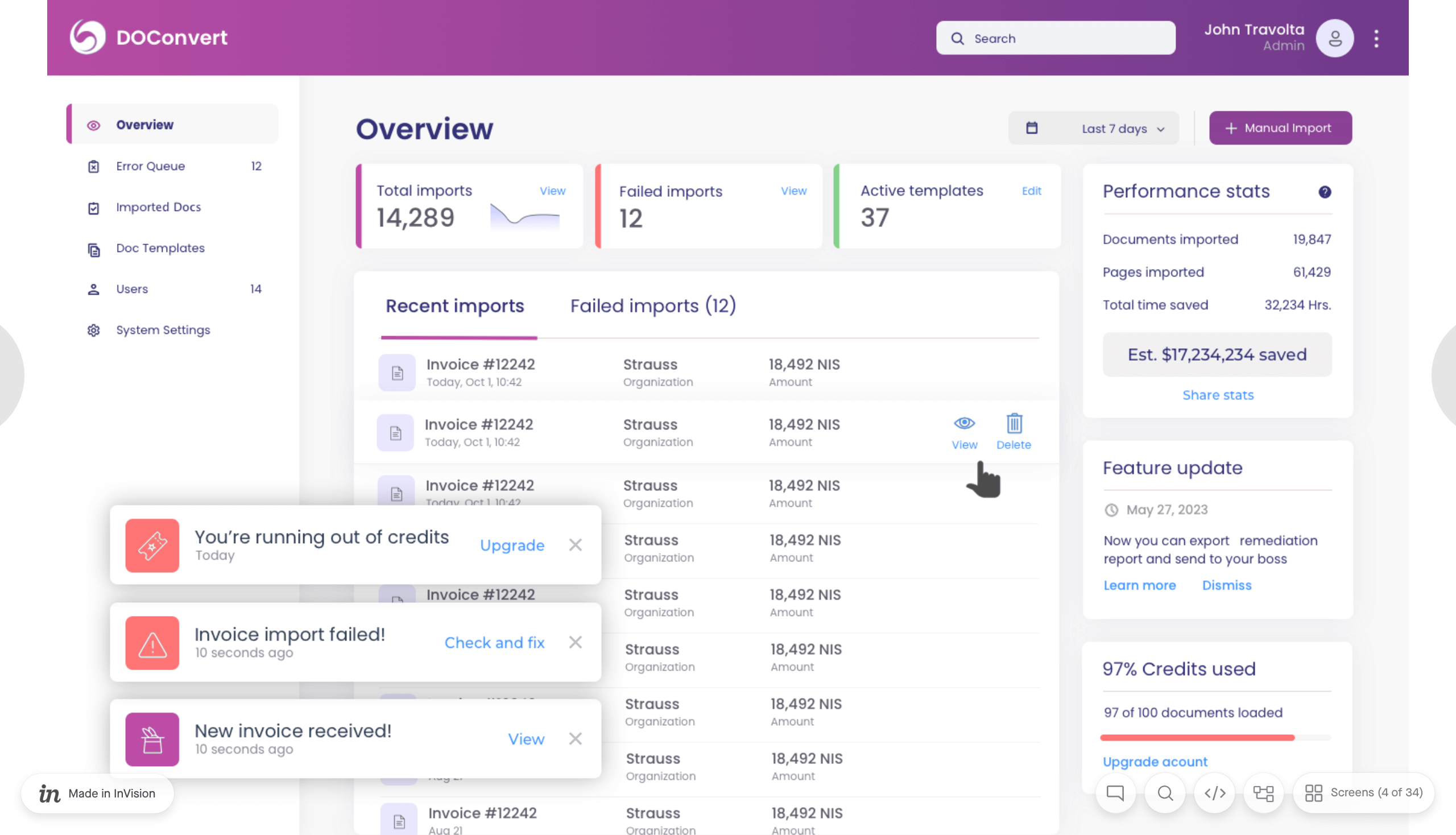The height and width of the screenshot is (835, 1456).
Task: Click the DOConvert logo
Action: click(149, 37)
